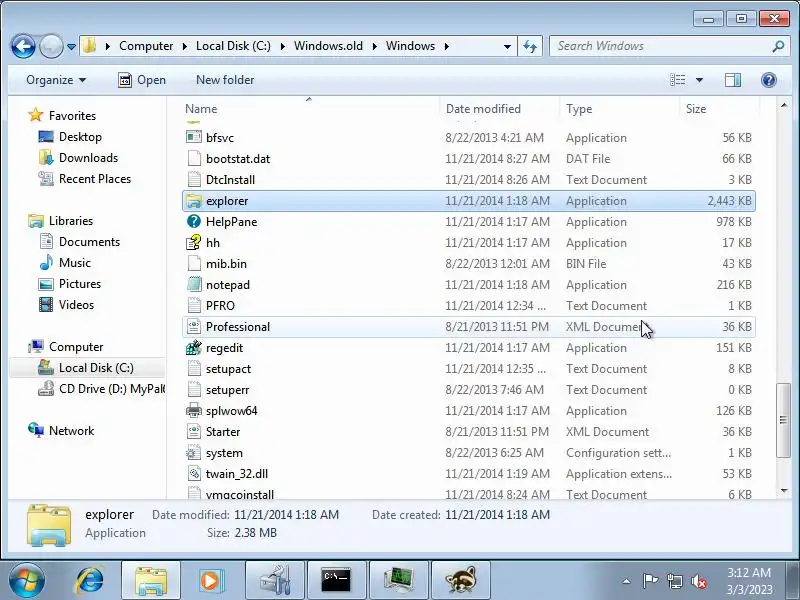This screenshot has height=600, width=800.
Task: Open the Pictures library
Action: pyautogui.click(x=80, y=284)
